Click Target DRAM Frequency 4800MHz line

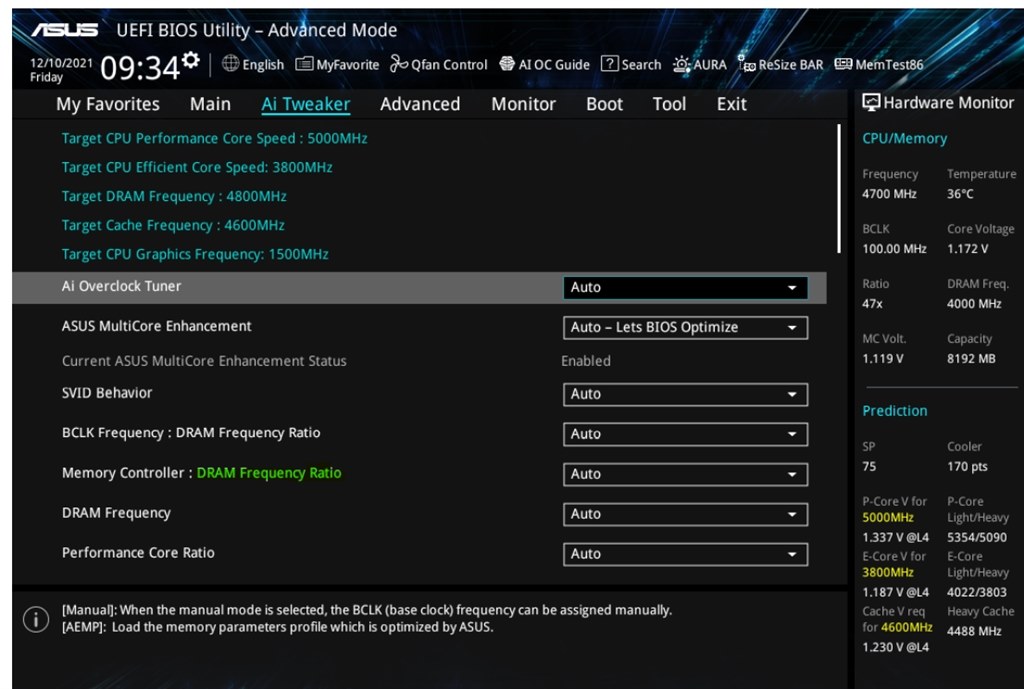point(174,196)
